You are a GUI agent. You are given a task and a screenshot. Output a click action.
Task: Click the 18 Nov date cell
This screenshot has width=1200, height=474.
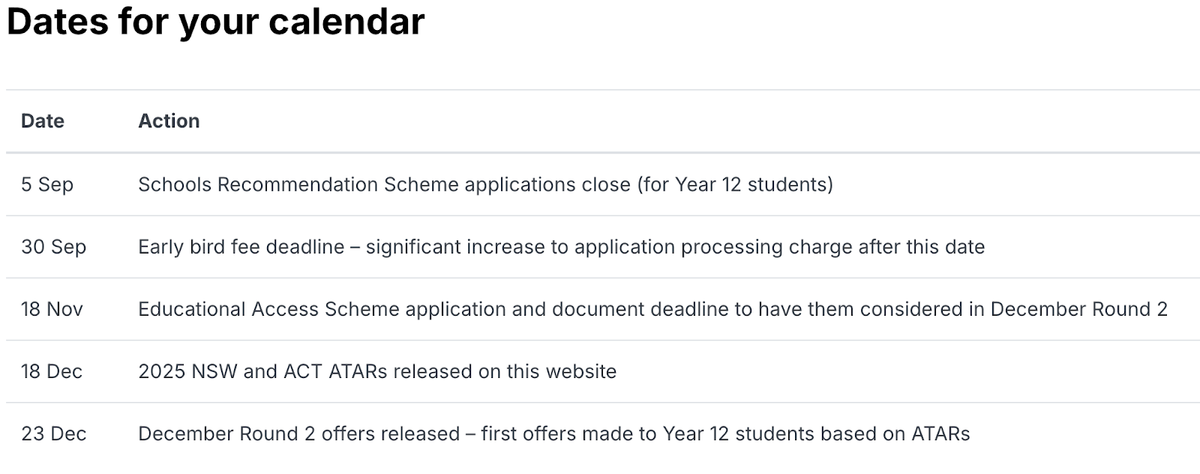pos(52,309)
